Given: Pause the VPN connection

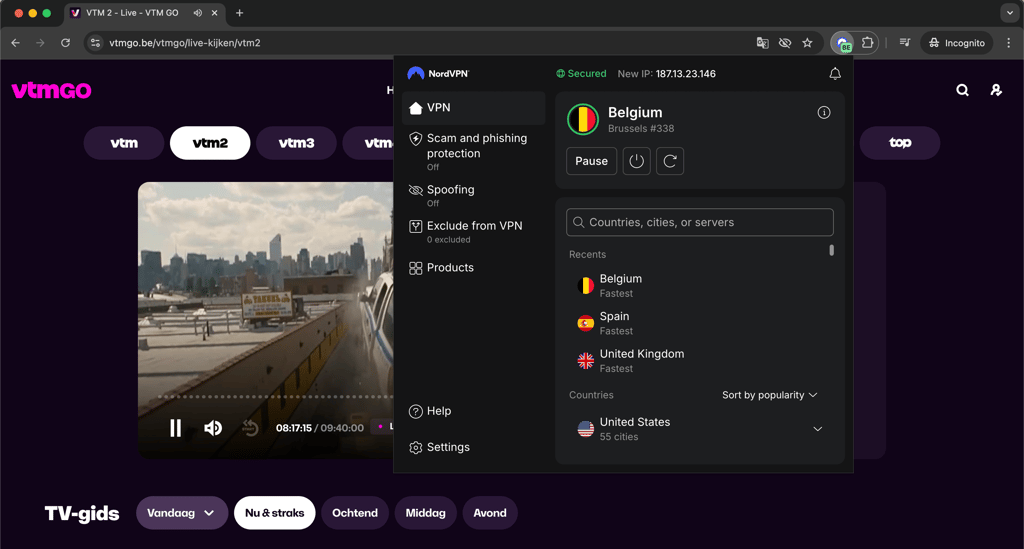Looking at the screenshot, I should click(591, 161).
